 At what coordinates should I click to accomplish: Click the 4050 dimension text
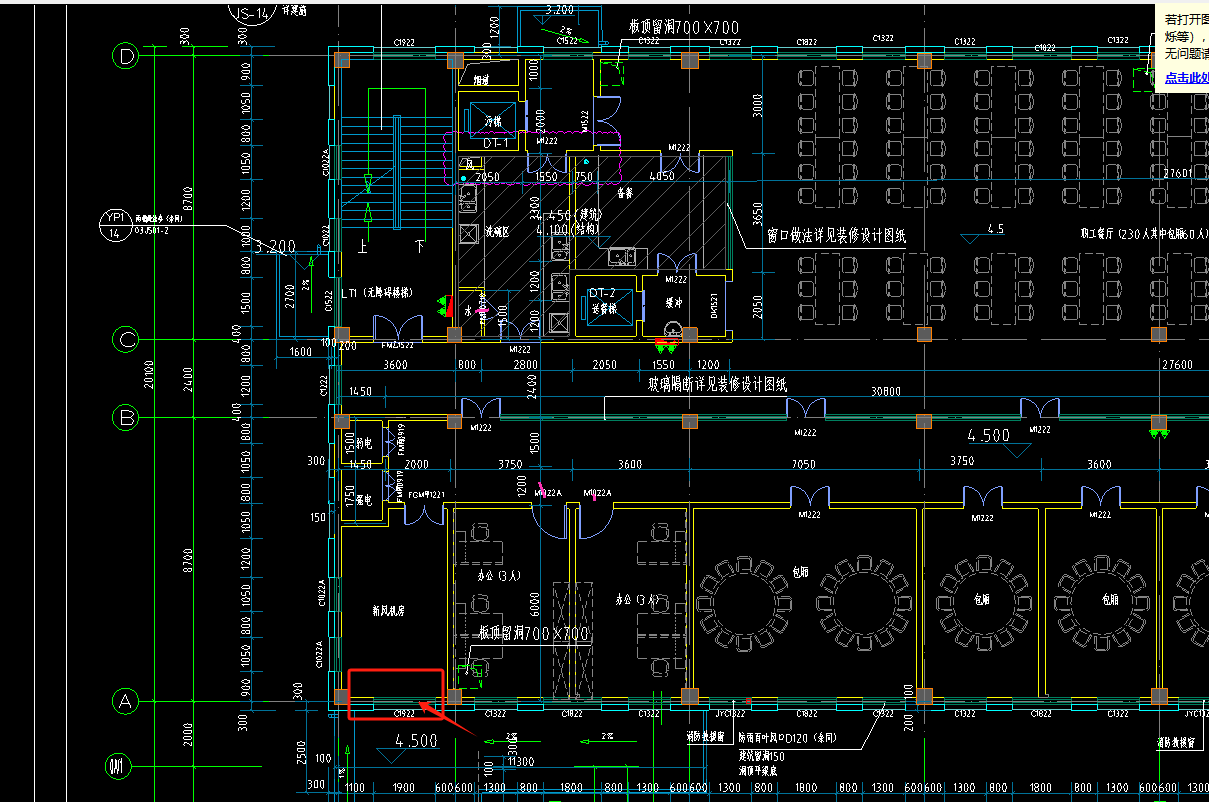(x=661, y=176)
